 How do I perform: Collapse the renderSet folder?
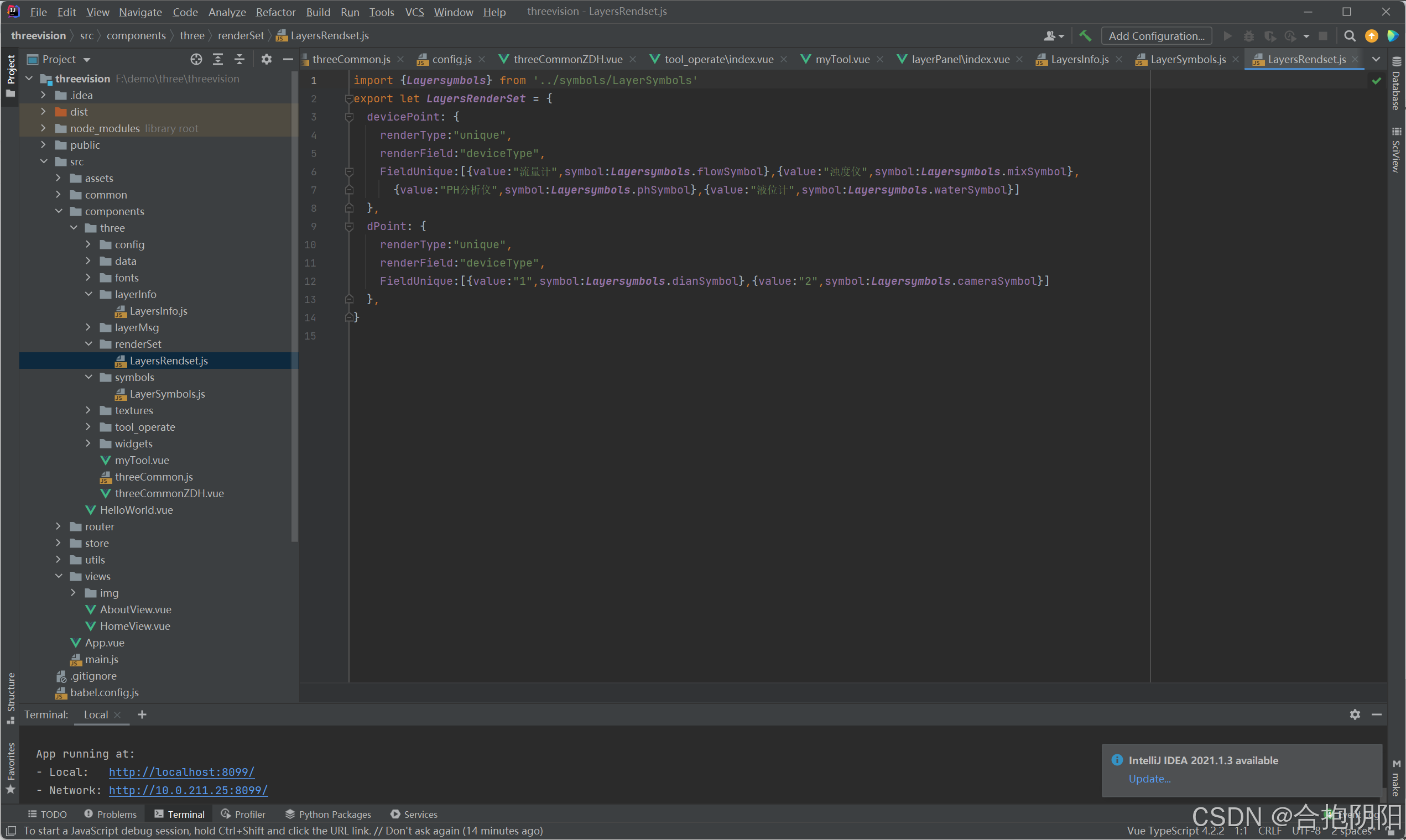pyautogui.click(x=89, y=343)
